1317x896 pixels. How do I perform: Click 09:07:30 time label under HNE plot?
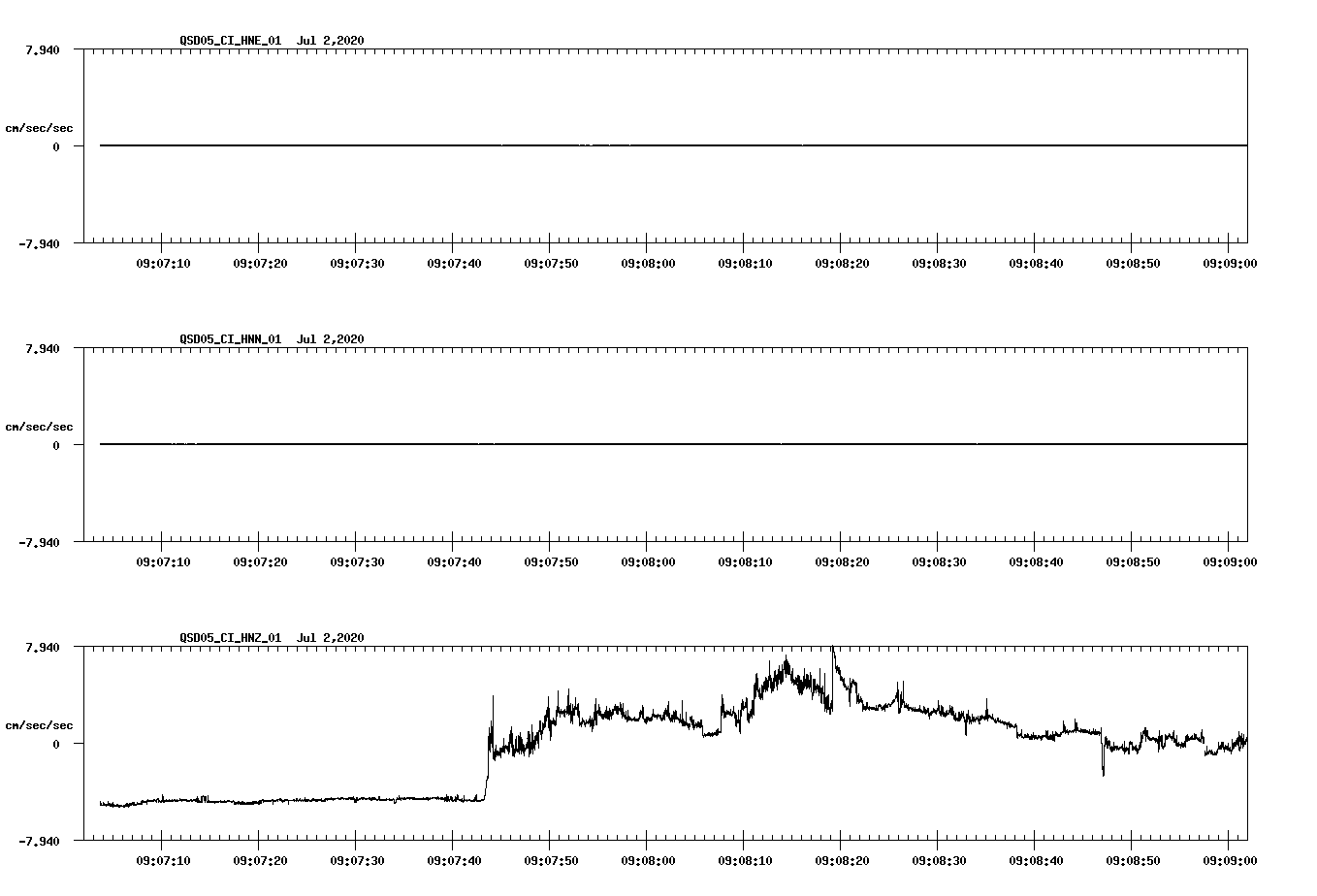pyautogui.click(x=357, y=263)
